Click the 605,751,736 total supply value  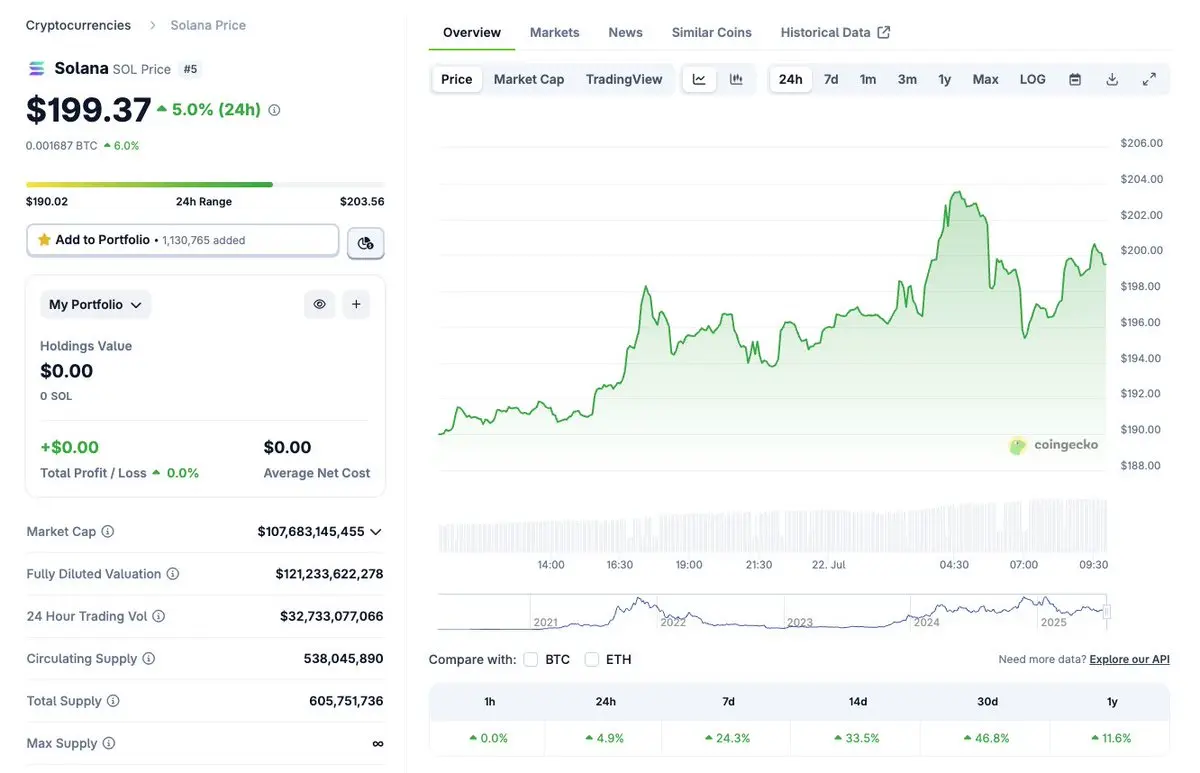[x=346, y=701]
